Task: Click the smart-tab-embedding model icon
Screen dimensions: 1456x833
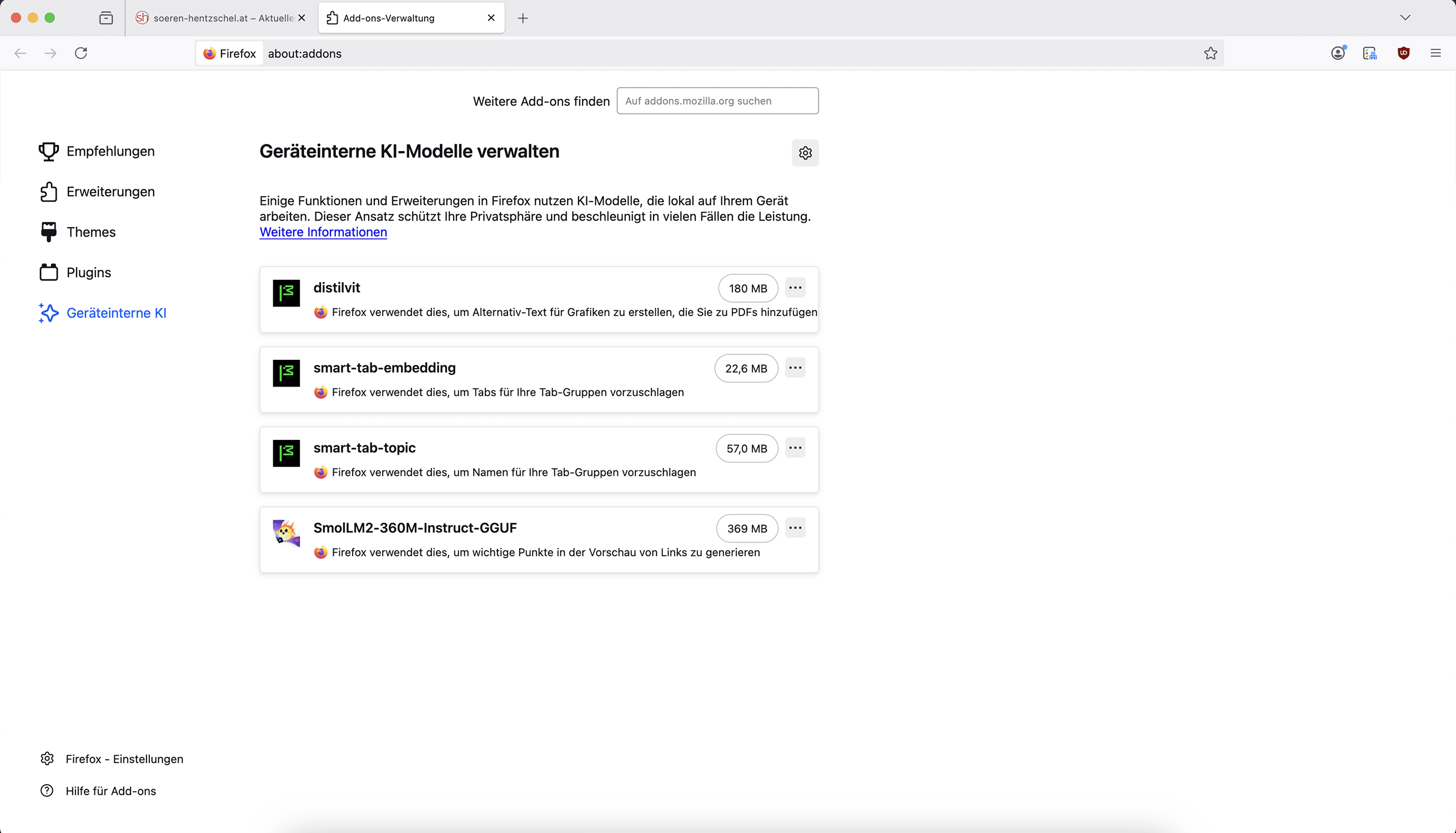Action: (286, 374)
